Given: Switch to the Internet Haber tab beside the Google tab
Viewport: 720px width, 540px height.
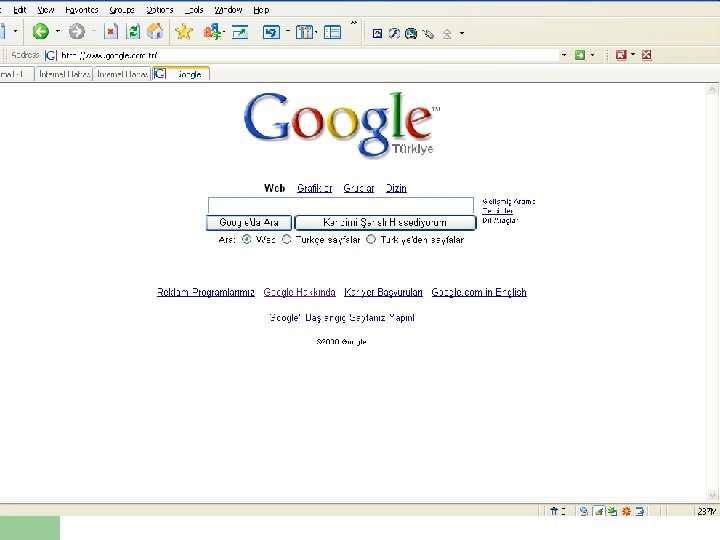Looking at the screenshot, I should click(x=122, y=73).
